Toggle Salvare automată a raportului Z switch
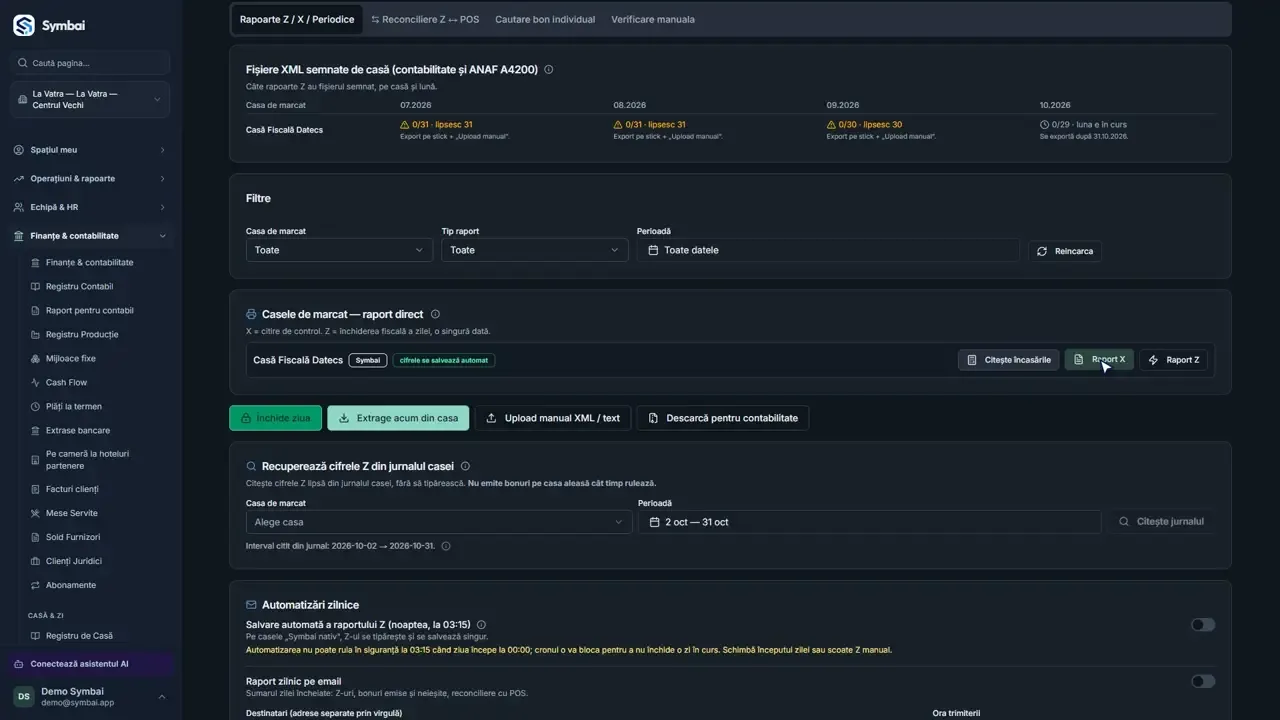 [x=1203, y=625]
